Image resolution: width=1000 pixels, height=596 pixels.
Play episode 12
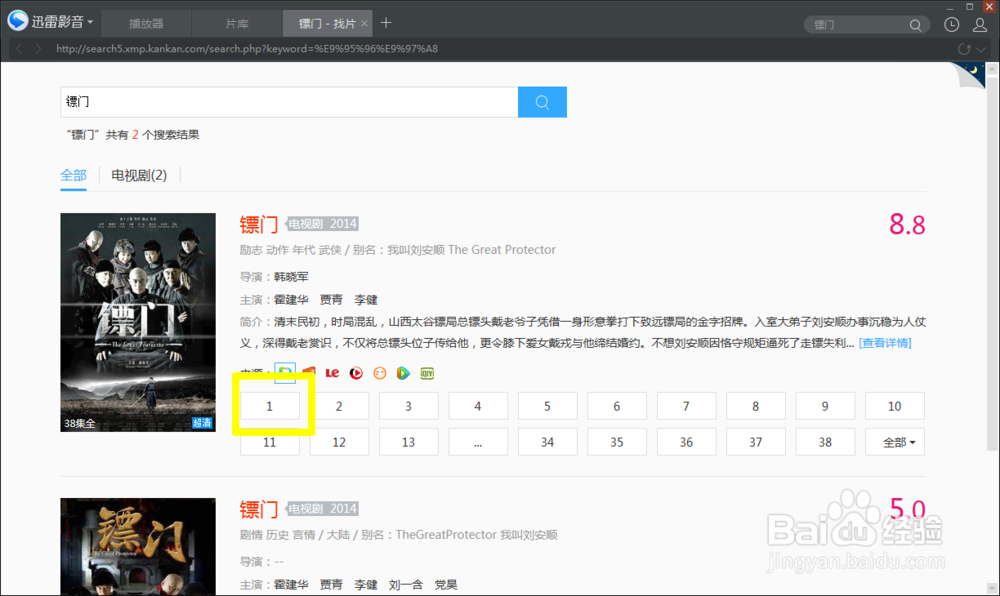[339, 442]
